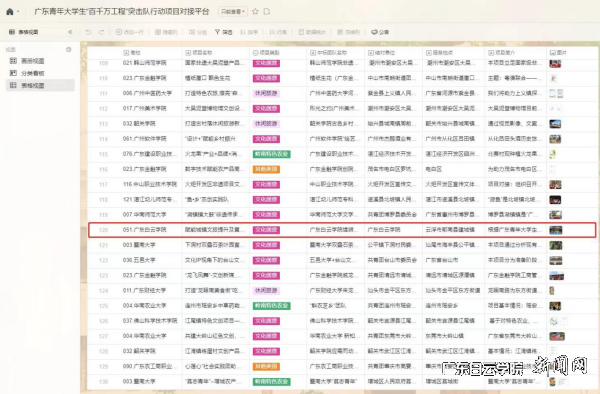Open the 行高 row height tool

[x=278, y=32]
